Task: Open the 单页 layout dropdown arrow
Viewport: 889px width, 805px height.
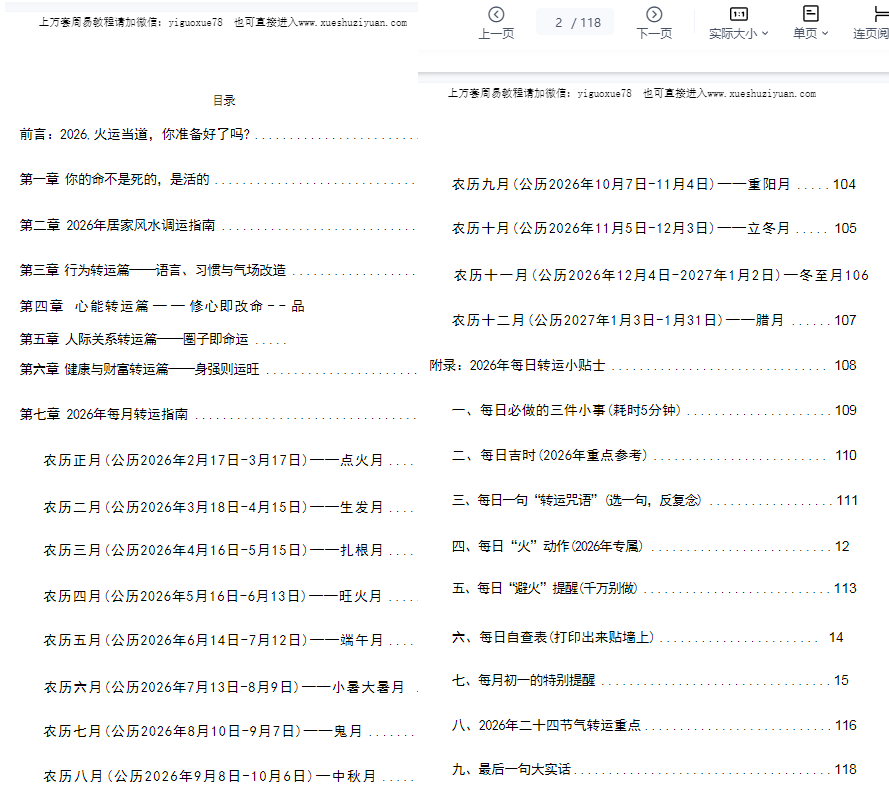Action: coord(825,33)
